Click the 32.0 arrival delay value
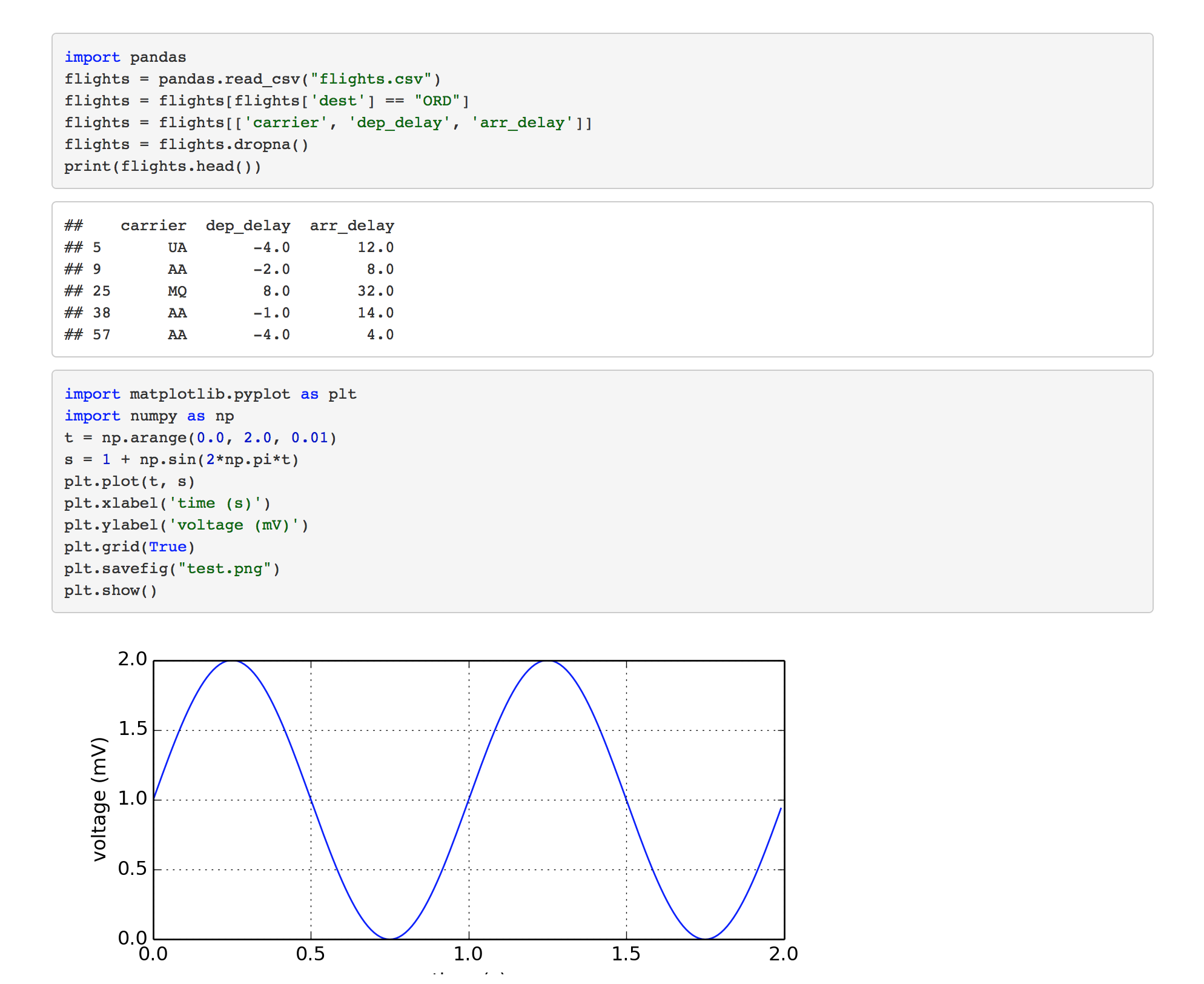Viewport: 1204px width, 984px height. coord(375,291)
